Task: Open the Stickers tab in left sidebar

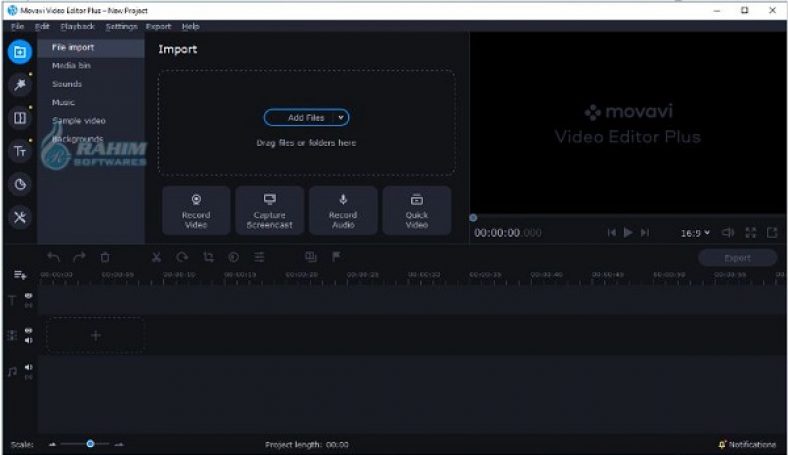Action: point(19,184)
